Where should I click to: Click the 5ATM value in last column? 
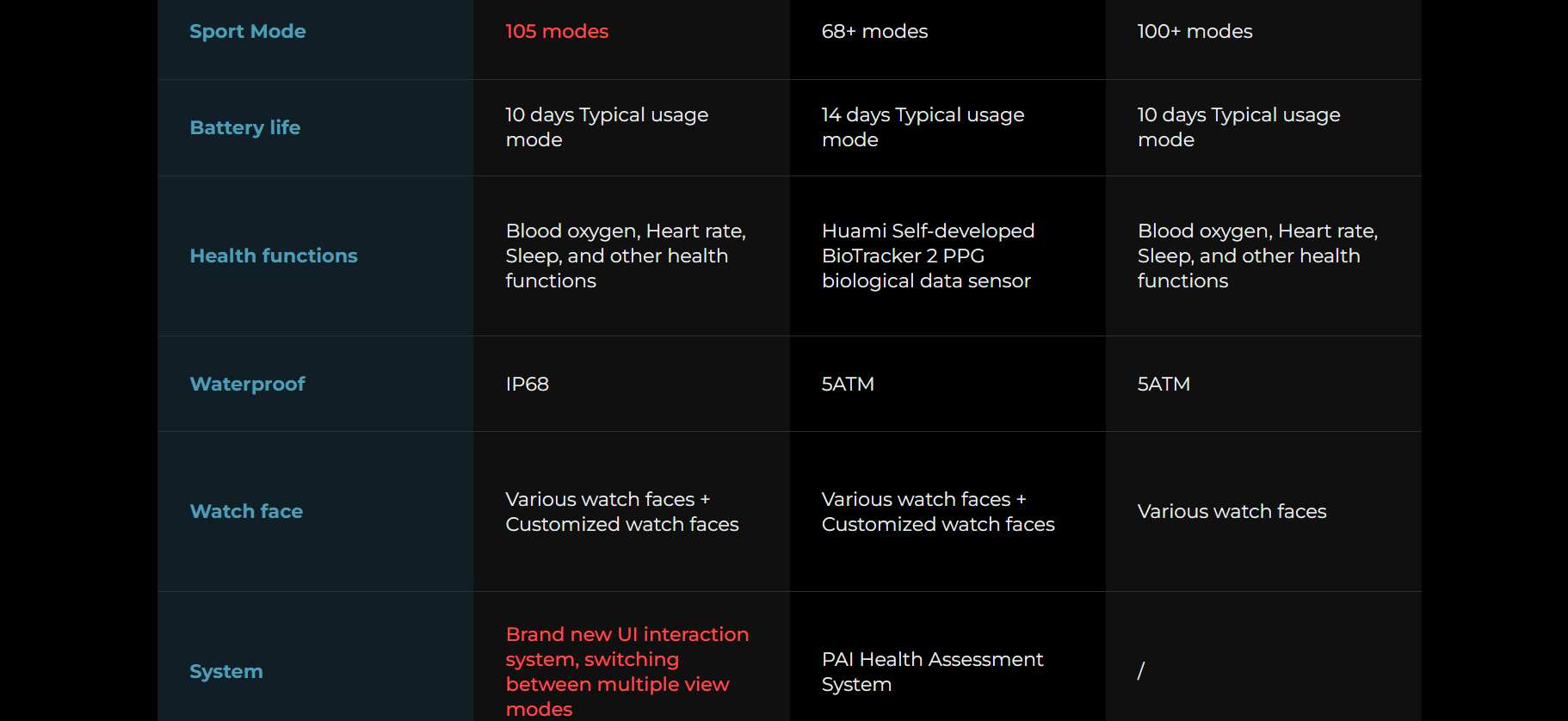1164,384
